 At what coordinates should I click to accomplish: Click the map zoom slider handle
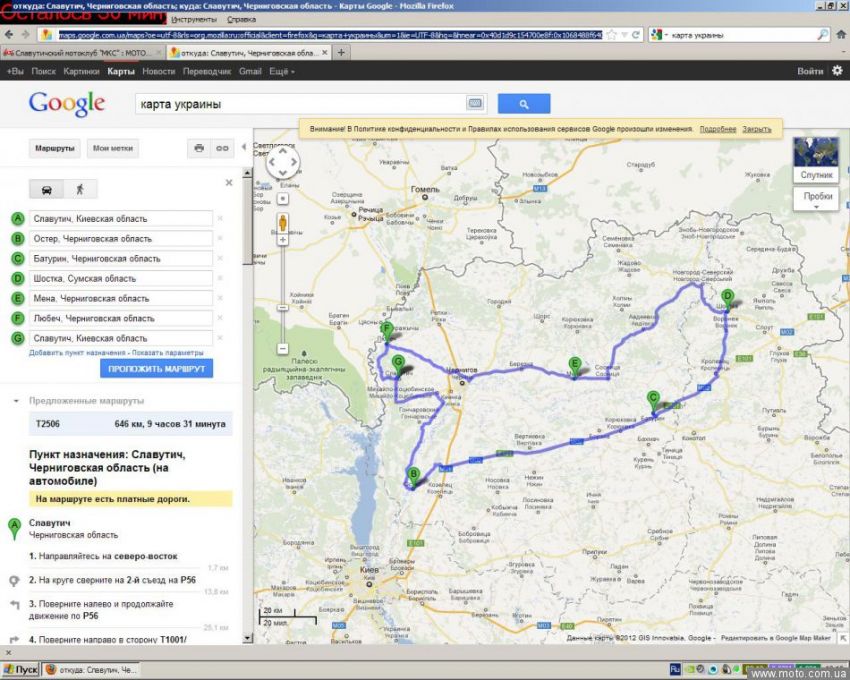pos(282,308)
